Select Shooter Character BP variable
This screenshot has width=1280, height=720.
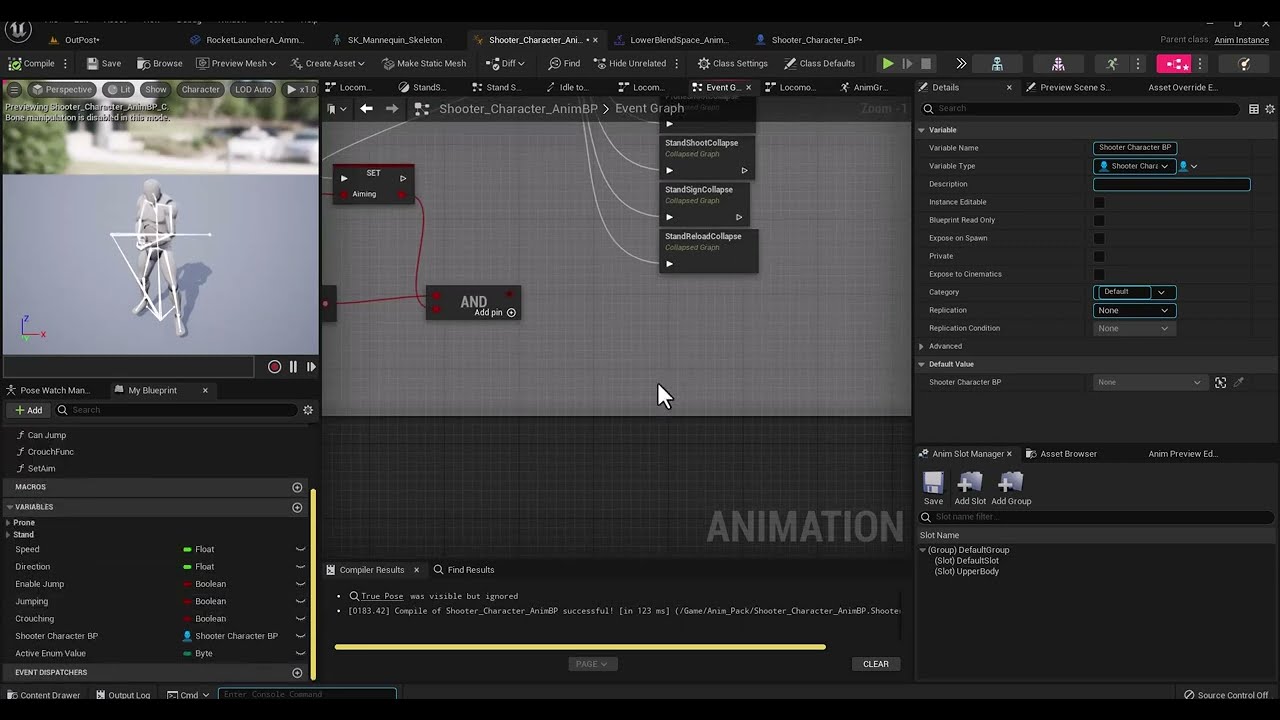56,636
